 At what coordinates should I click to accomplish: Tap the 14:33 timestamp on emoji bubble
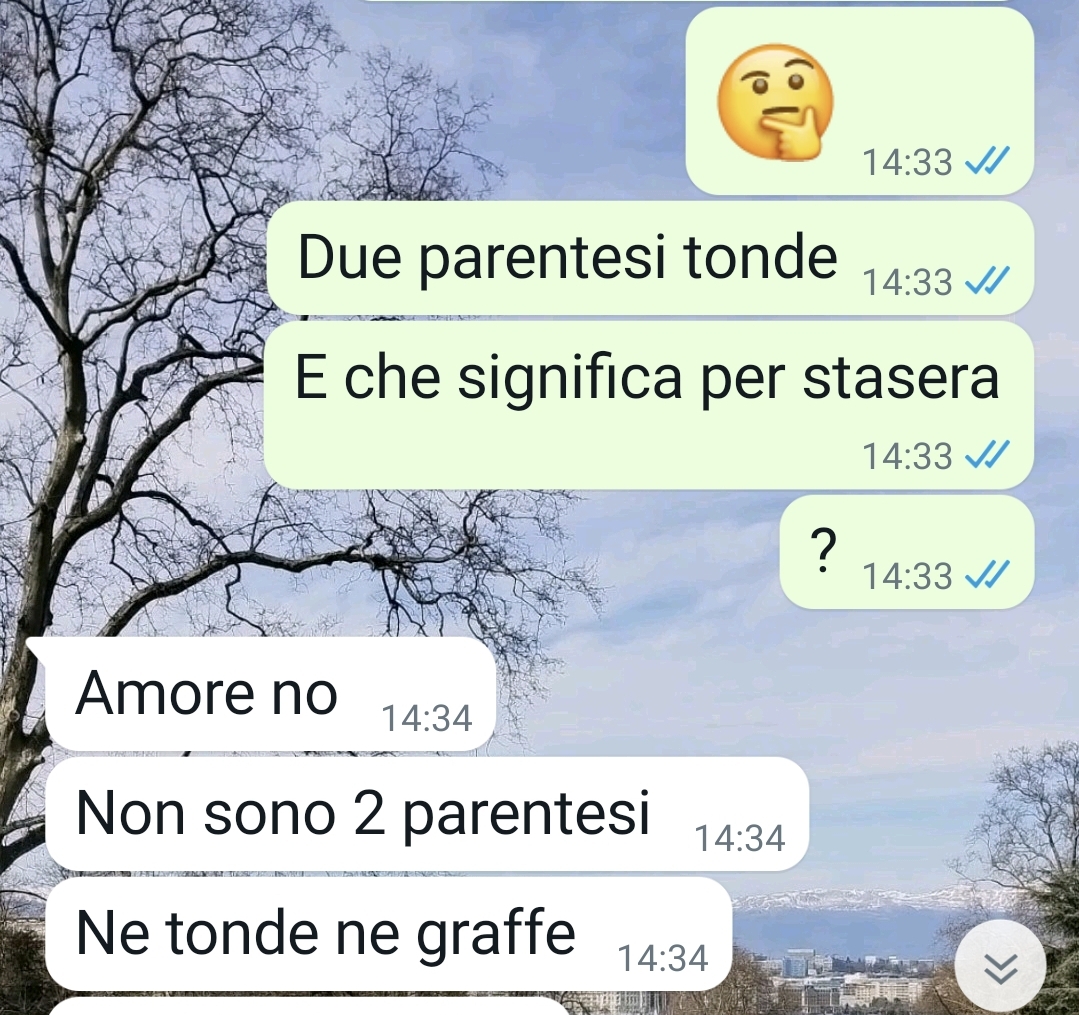[907, 163]
